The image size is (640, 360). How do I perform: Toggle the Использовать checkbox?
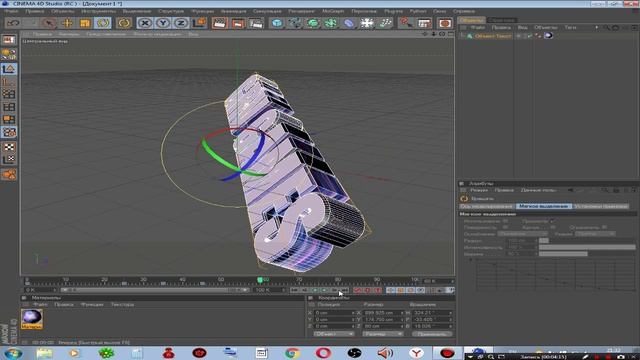point(505,221)
